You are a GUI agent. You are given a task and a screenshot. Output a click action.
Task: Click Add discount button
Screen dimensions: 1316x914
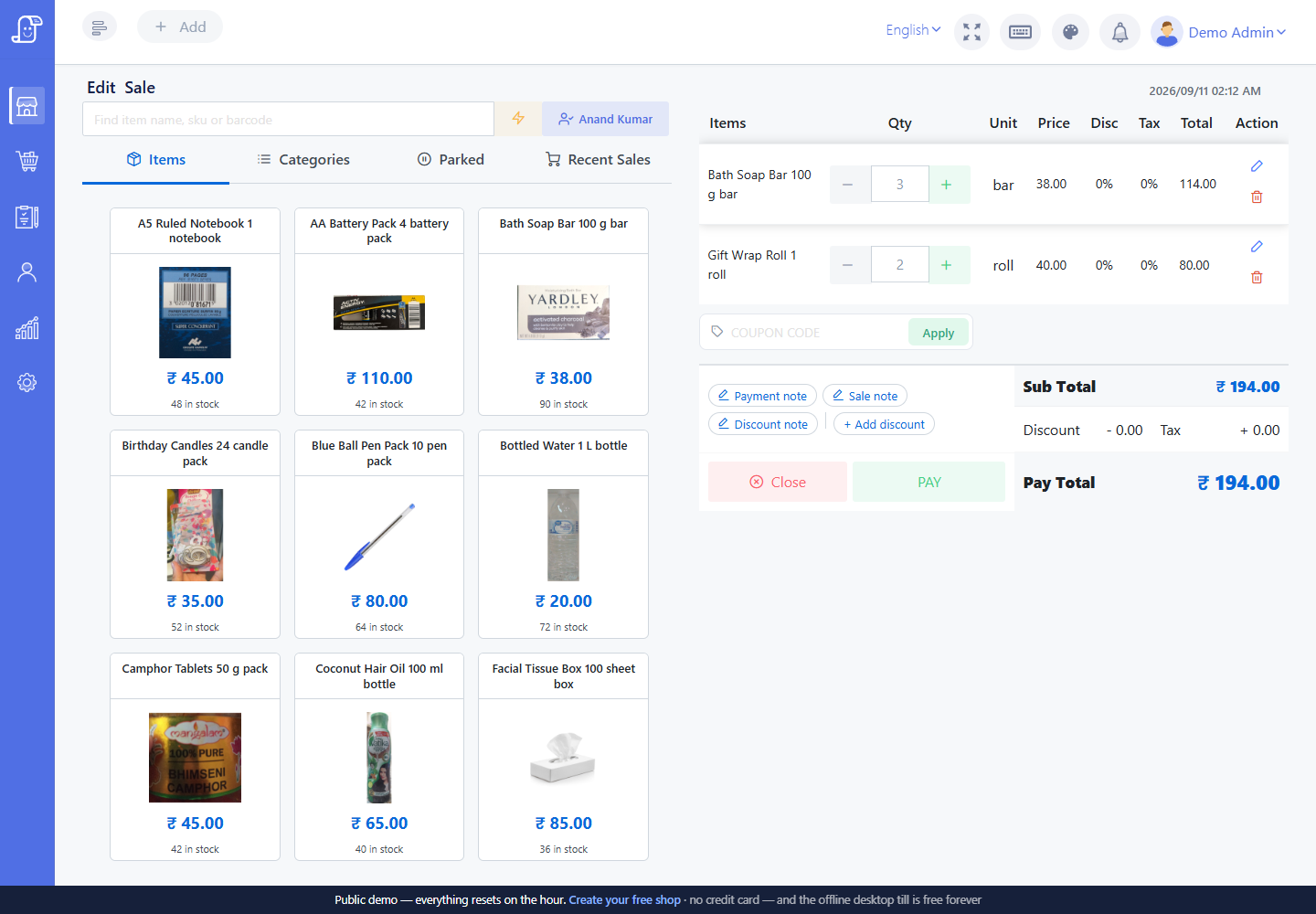click(884, 424)
